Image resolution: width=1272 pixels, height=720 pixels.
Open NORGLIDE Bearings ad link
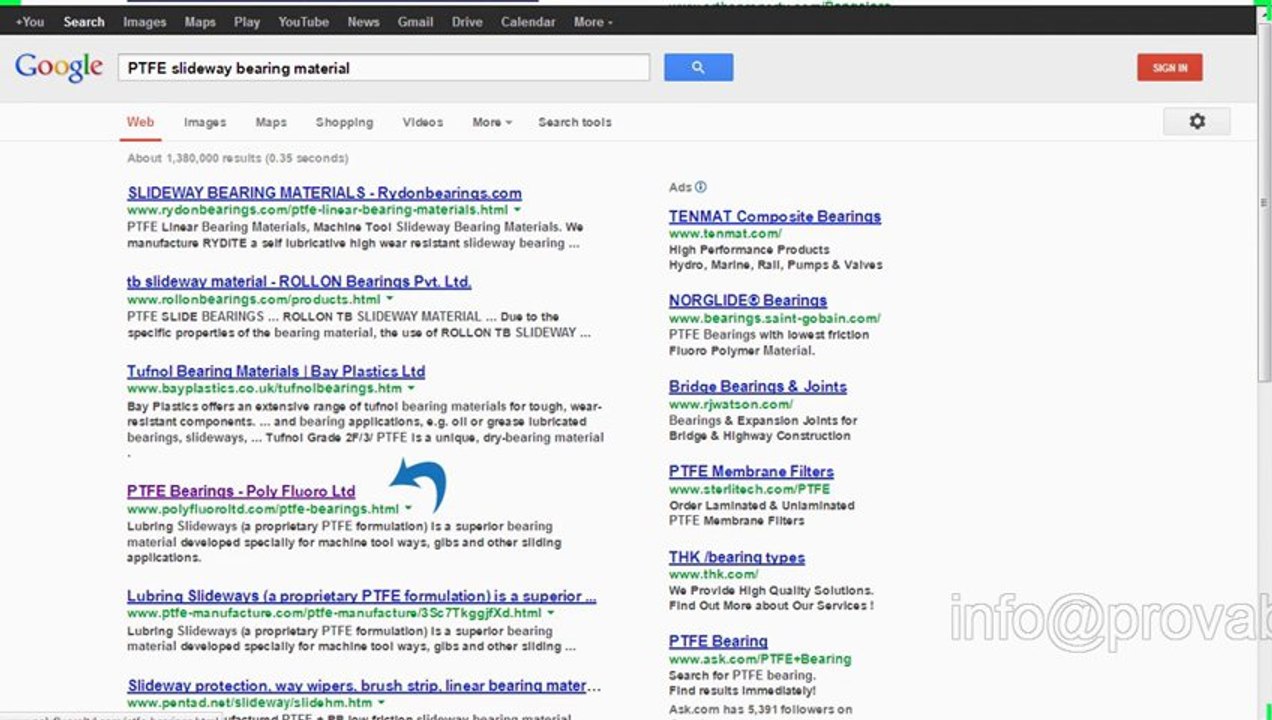748,301
